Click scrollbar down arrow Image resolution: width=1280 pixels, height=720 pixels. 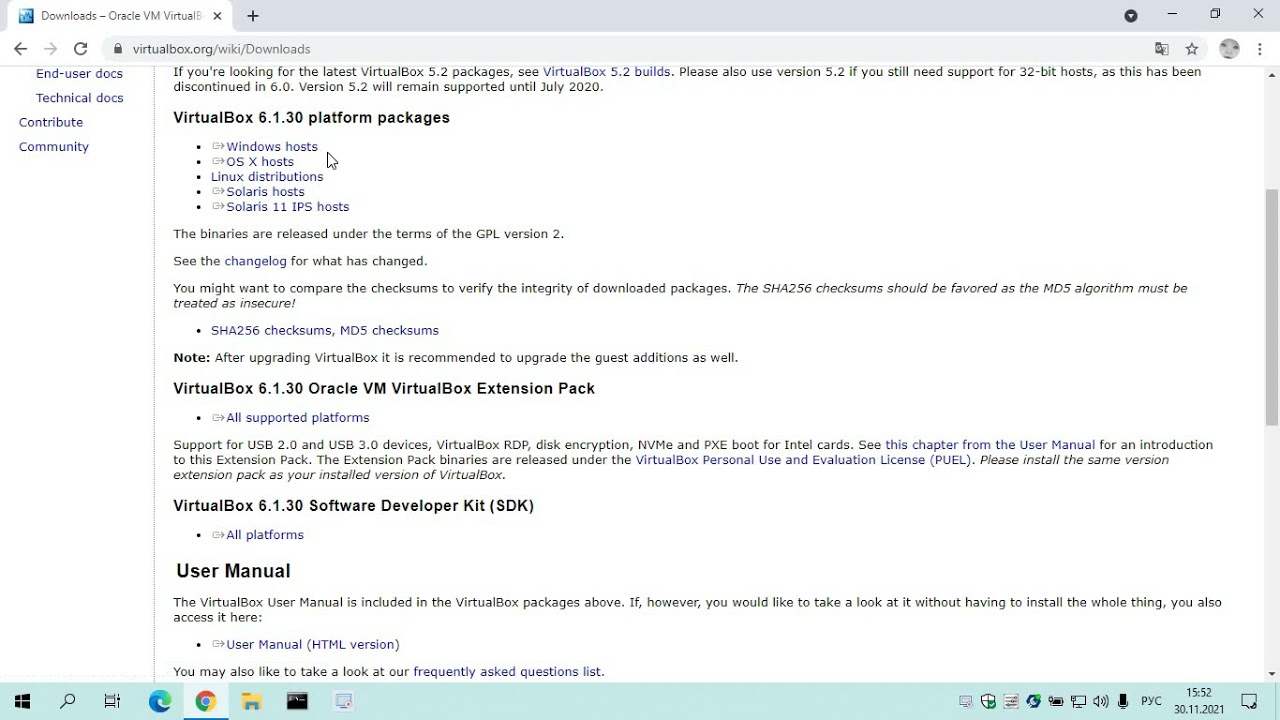[1272, 673]
